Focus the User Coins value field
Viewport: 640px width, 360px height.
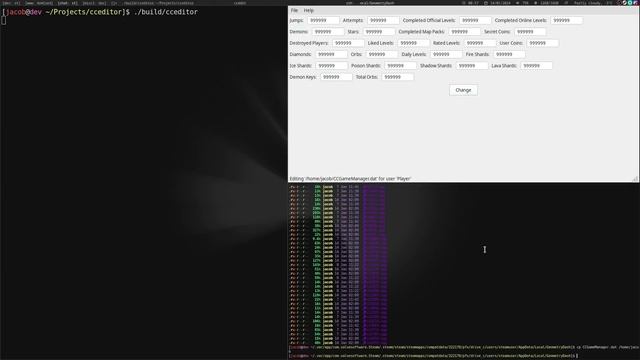pyautogui.click(x=542, y=43)
